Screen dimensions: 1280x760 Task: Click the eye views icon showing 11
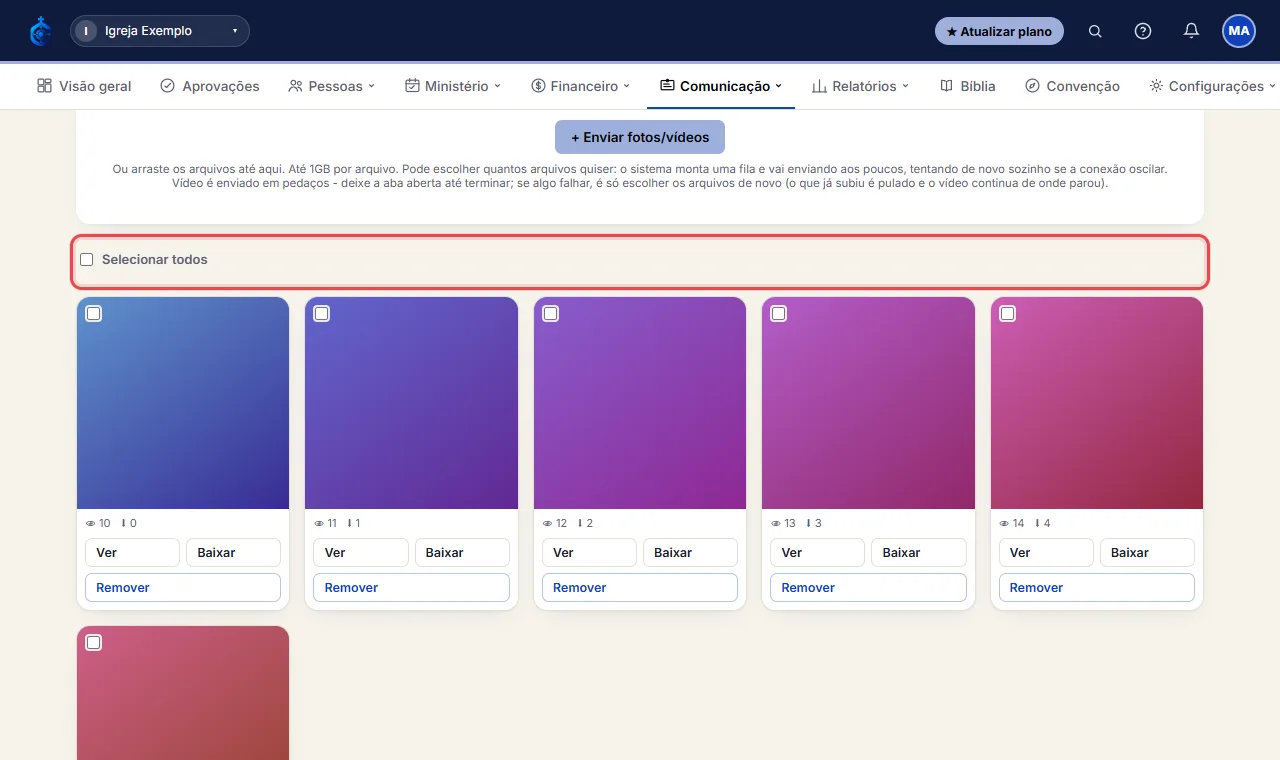click(x=319, y=523)
